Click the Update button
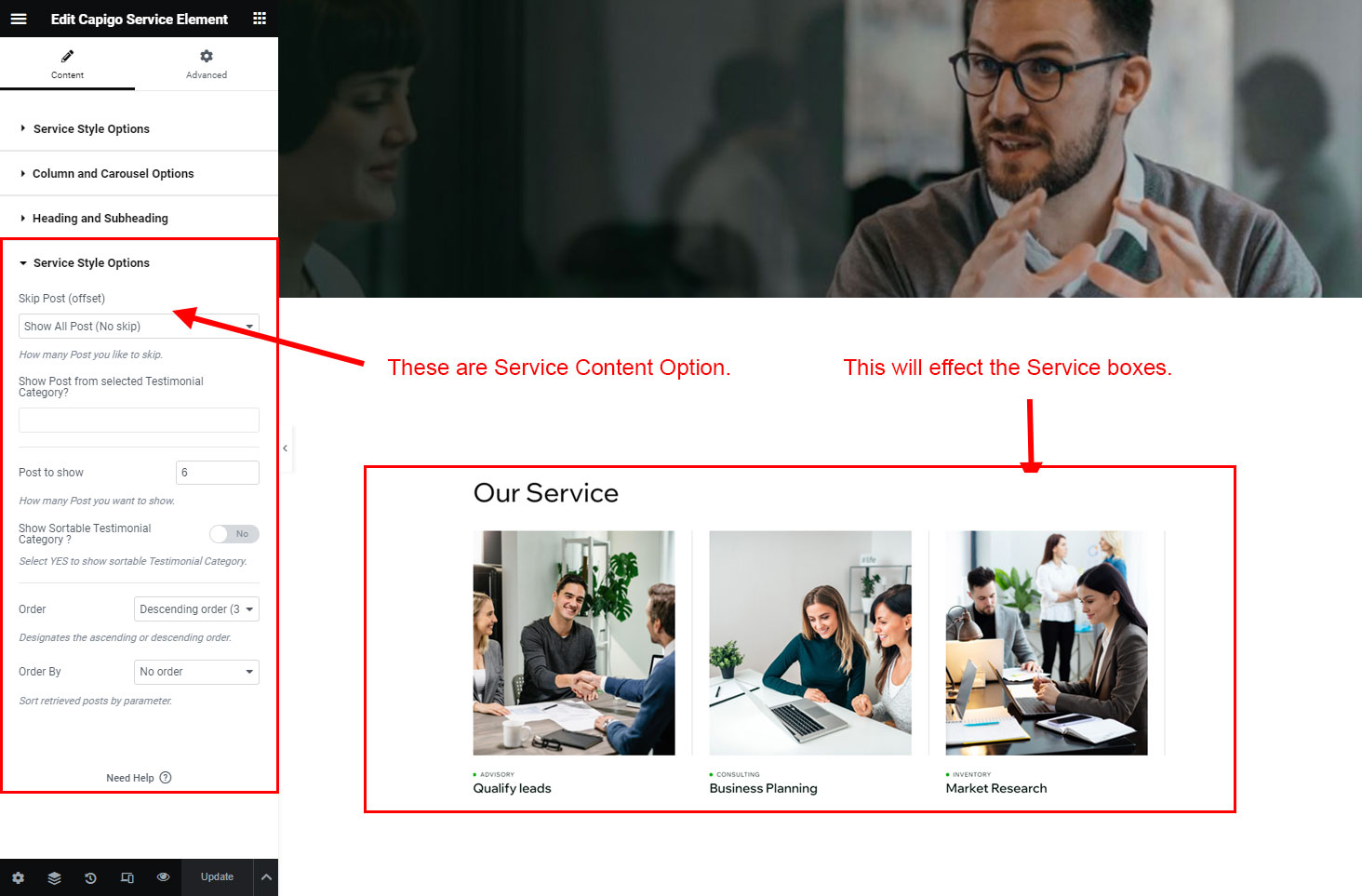The height and width of the screenshot is (896, 1362). (x=217, y=877)
